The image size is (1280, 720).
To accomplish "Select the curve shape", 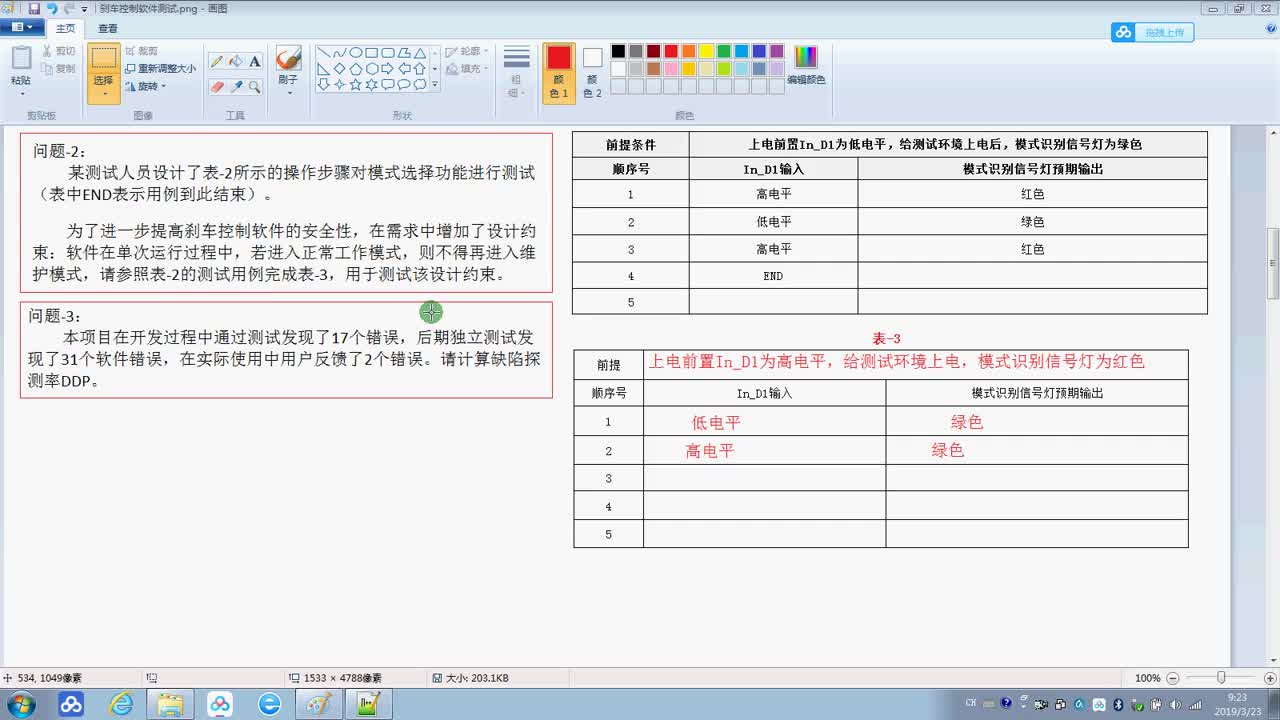I will point(340,52).
